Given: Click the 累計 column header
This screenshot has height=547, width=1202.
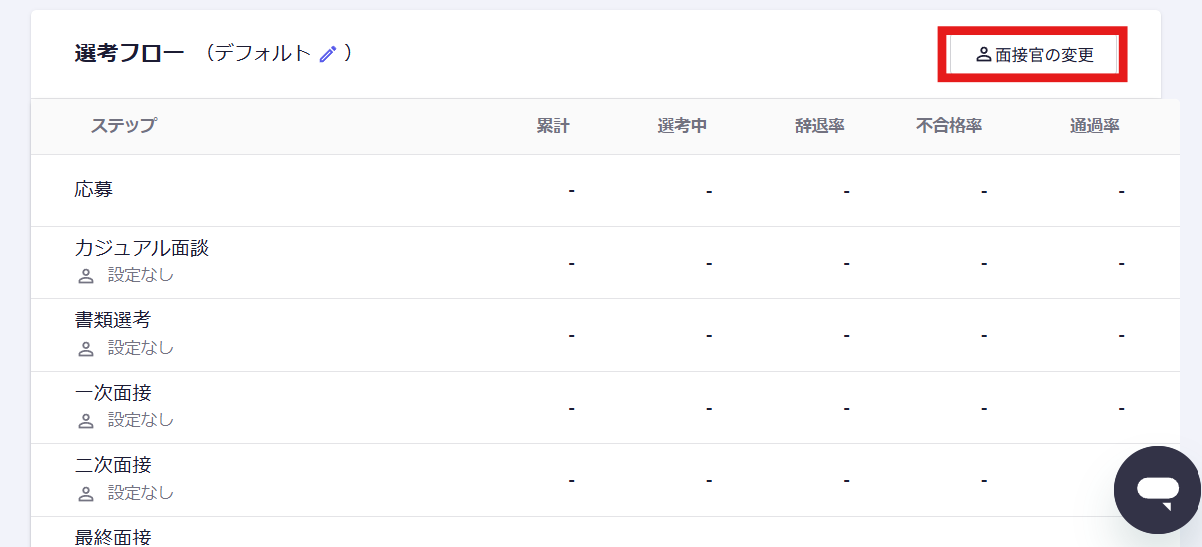Looking at the screenshot, I should pos(553,126).
